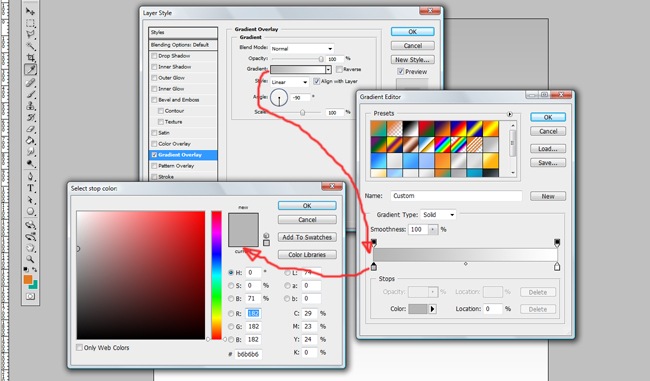650x381 pixels.
Task: Select the Move tool
Action: (30, 11)
